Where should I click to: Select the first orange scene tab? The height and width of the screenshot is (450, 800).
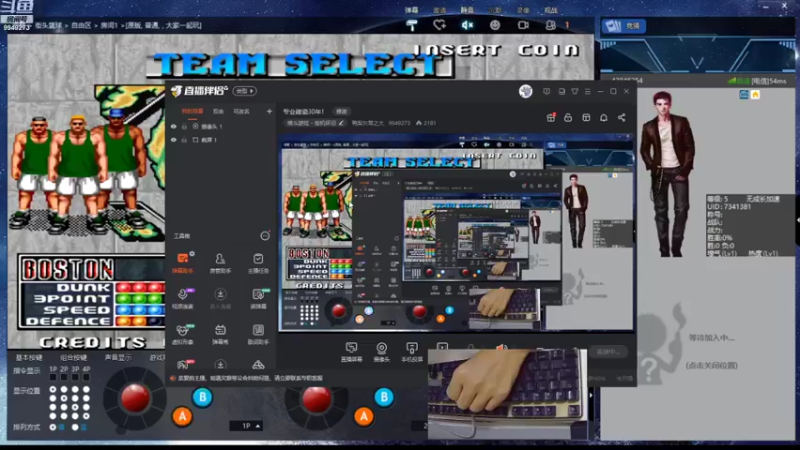[192, 111]
